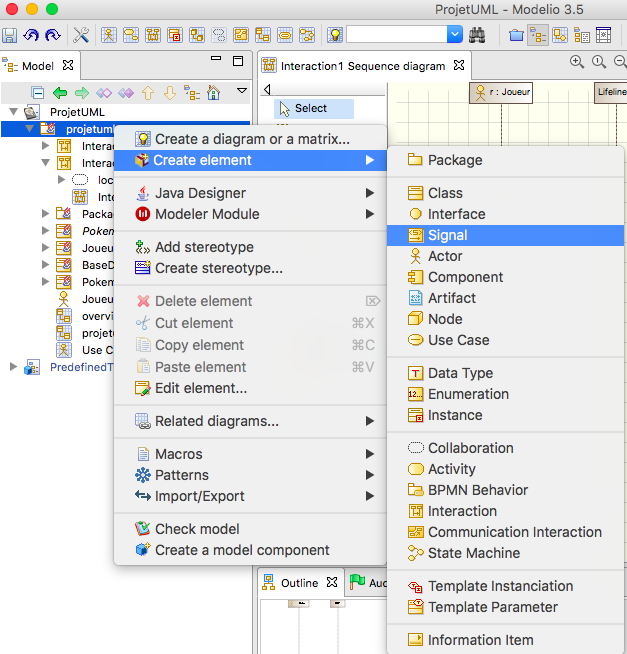Click the Save icon in the toolbar
This screenshot has height=654, width=627.
click(10, 35)
